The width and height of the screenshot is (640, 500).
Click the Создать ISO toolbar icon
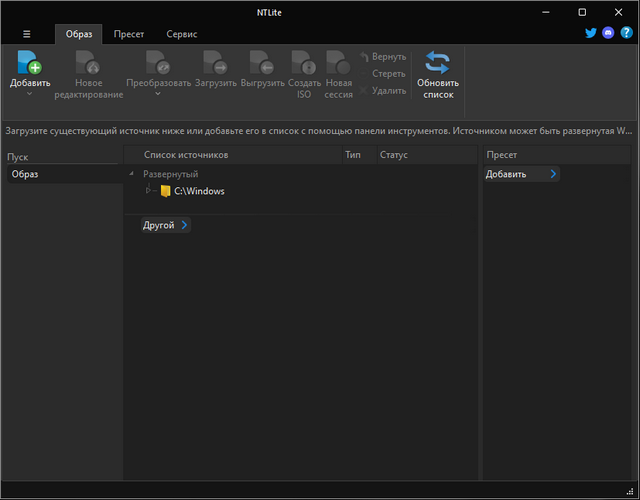pyautogui.click(x=304, y=64)
